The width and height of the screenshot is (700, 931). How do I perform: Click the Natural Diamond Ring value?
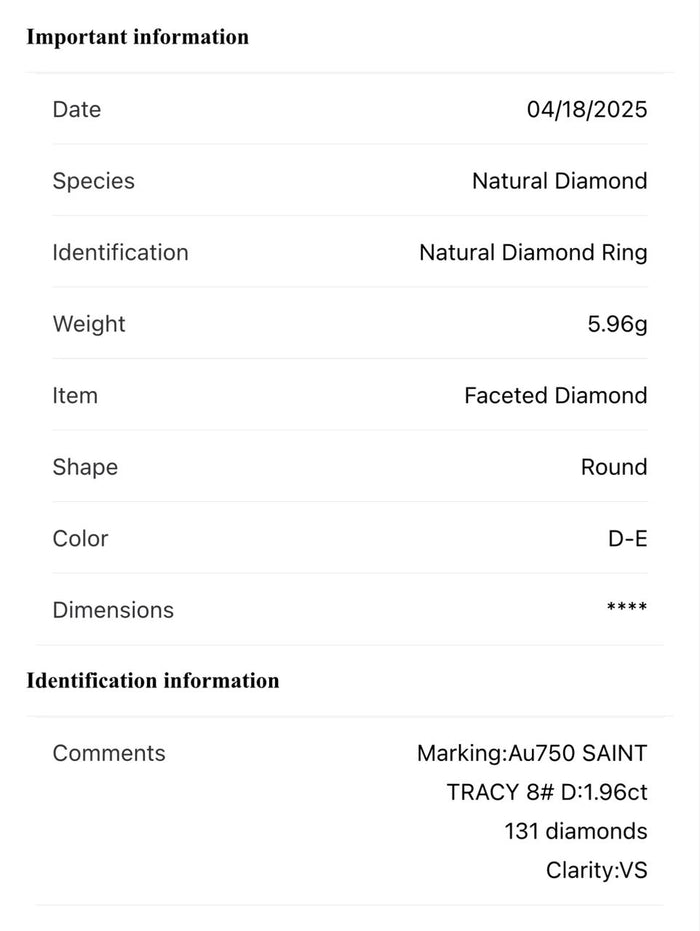[533, 253]
